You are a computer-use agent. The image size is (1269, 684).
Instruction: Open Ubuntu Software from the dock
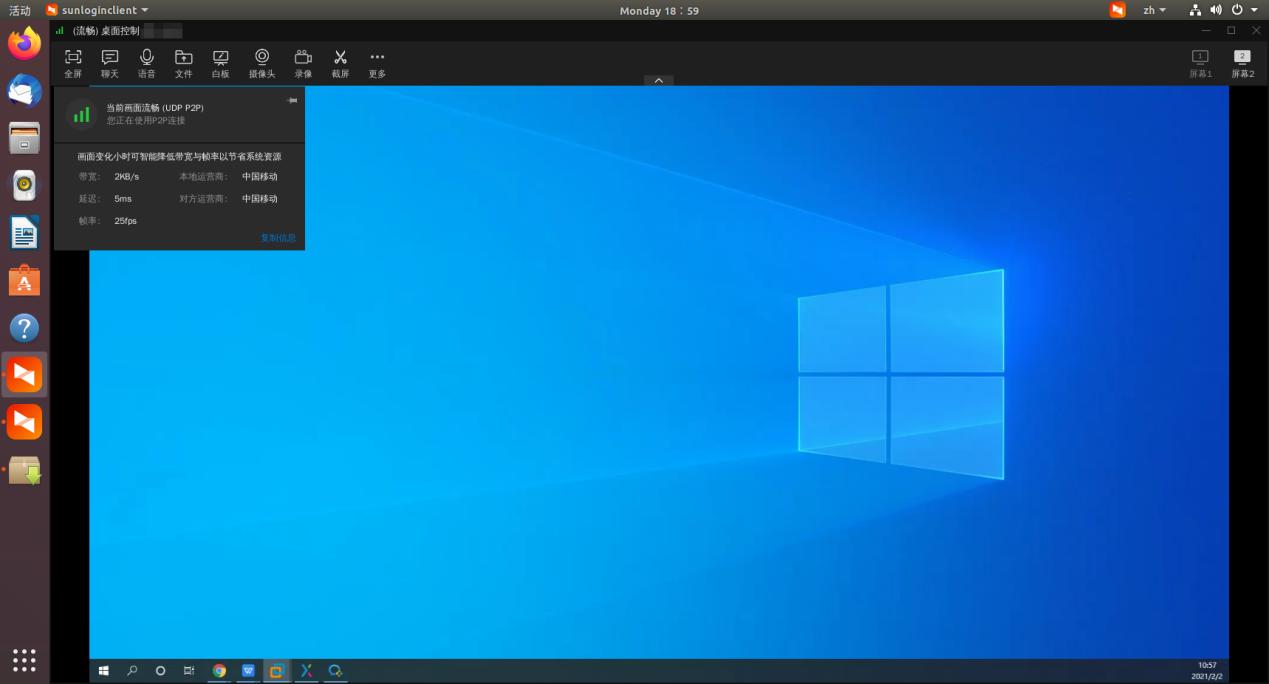coord(25,280)
